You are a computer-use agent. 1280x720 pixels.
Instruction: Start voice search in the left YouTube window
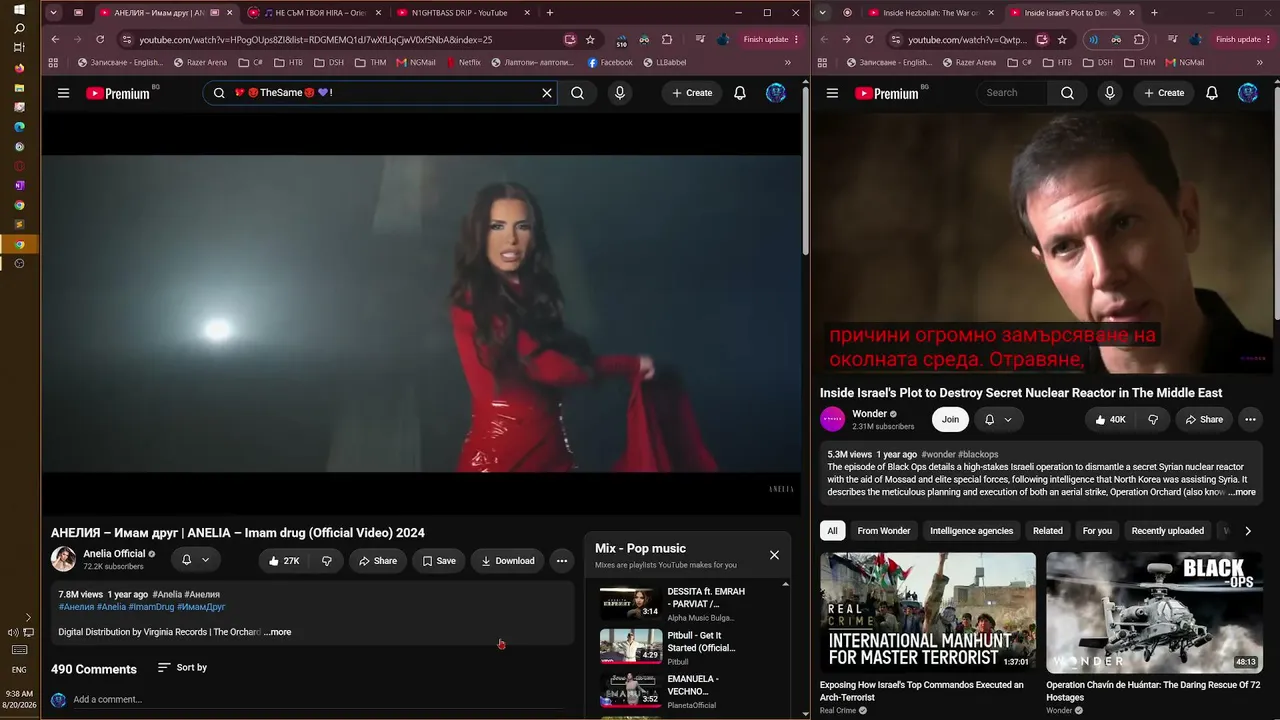(620, 93)
